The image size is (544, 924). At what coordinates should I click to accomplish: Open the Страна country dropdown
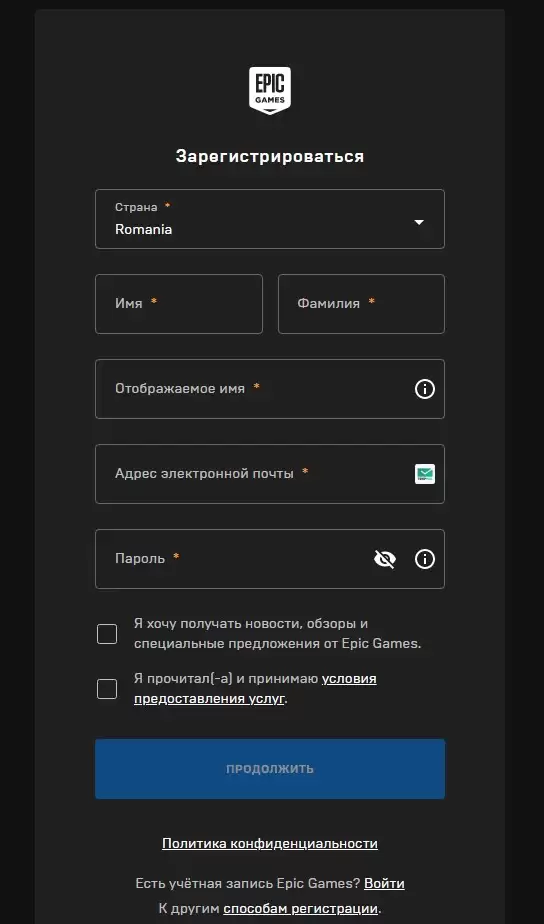pos(270,219)
